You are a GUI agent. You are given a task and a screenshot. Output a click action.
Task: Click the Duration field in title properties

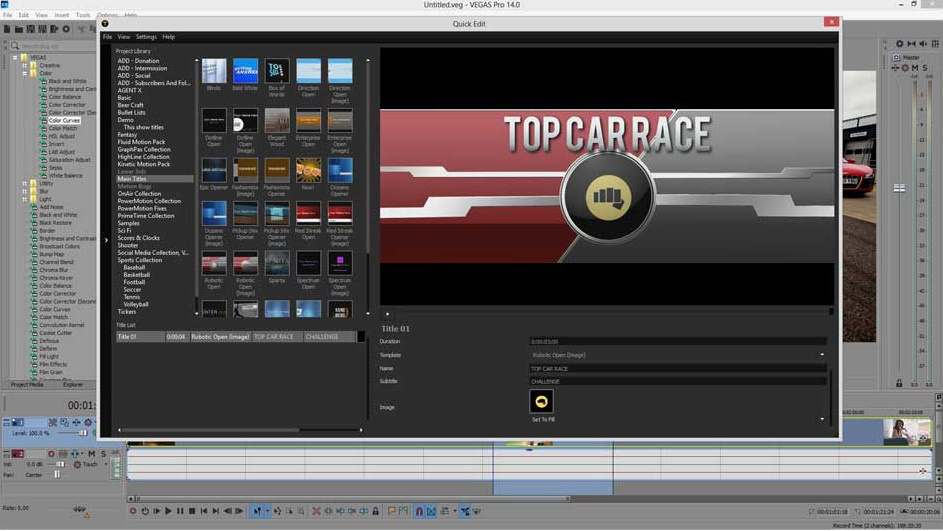coord(678,342)
